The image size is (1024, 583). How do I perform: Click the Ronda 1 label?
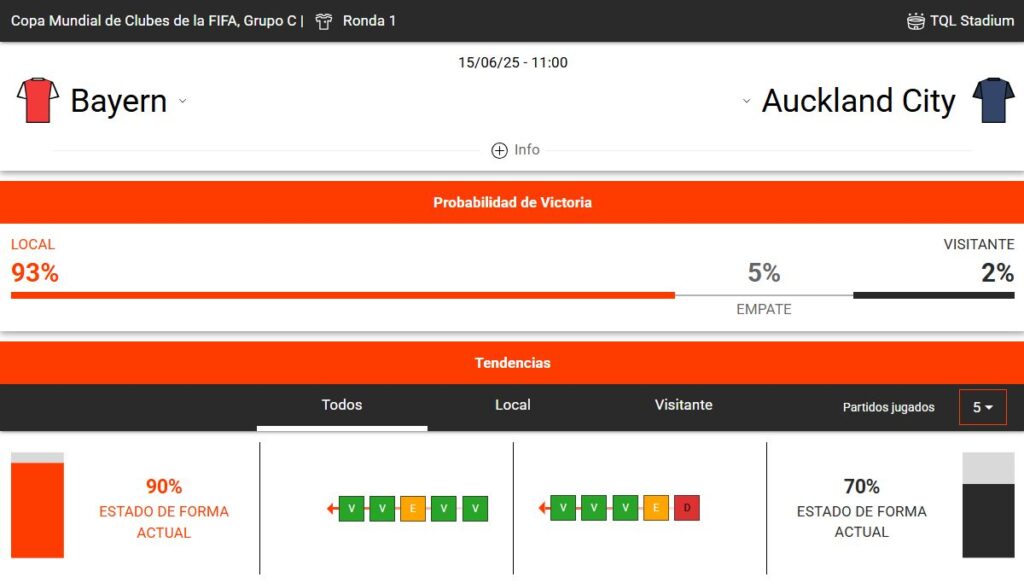(x=369, y=21)
